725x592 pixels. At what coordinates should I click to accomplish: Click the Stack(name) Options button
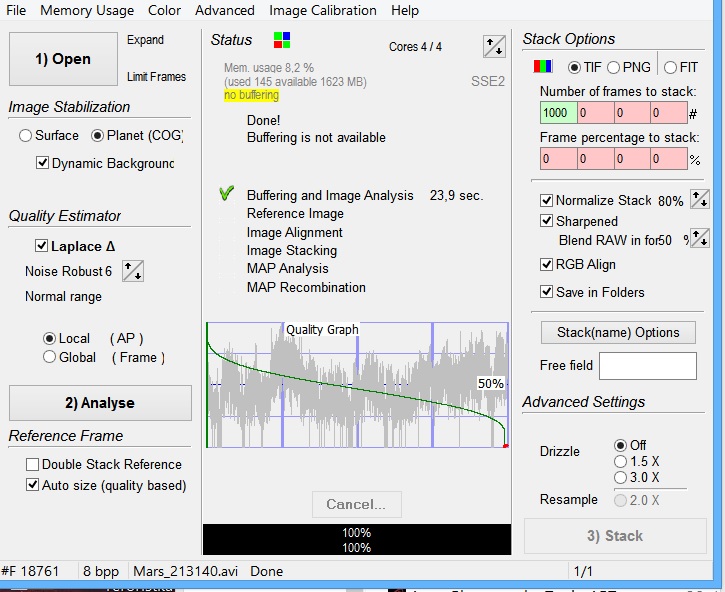pyautogui.click(x=618, y=333)
